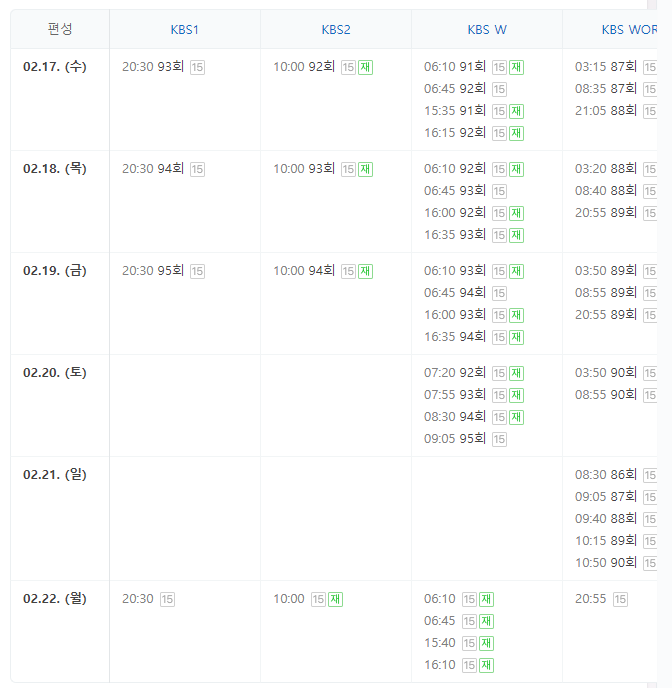Click the KBS World 09:05 87회 entry
Viewport: 672px width, 688px height.
click(x=606, y=497)
